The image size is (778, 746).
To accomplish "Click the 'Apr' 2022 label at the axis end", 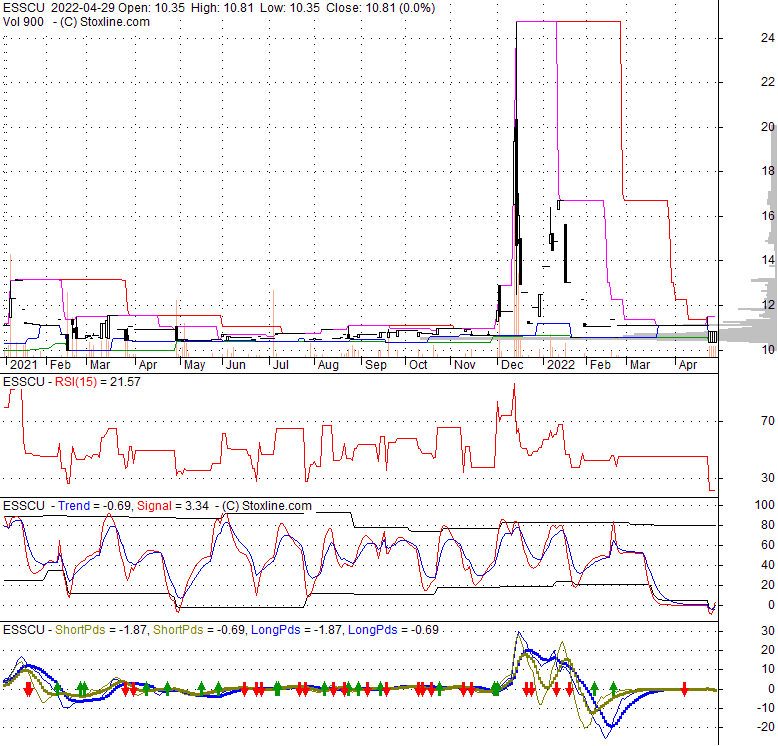I will (688, 365).
